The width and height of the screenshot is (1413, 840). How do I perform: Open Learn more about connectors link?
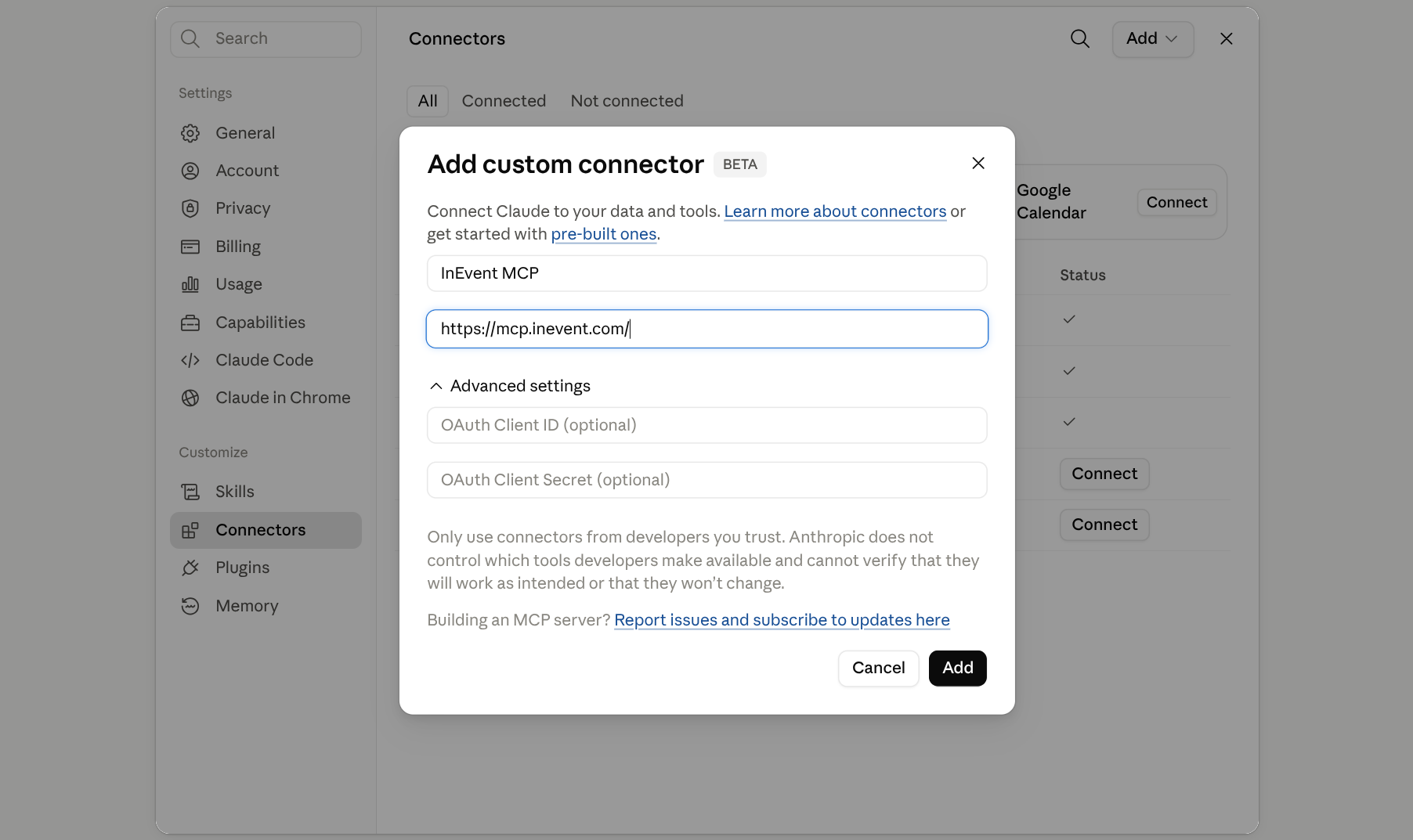click(835, 211)
